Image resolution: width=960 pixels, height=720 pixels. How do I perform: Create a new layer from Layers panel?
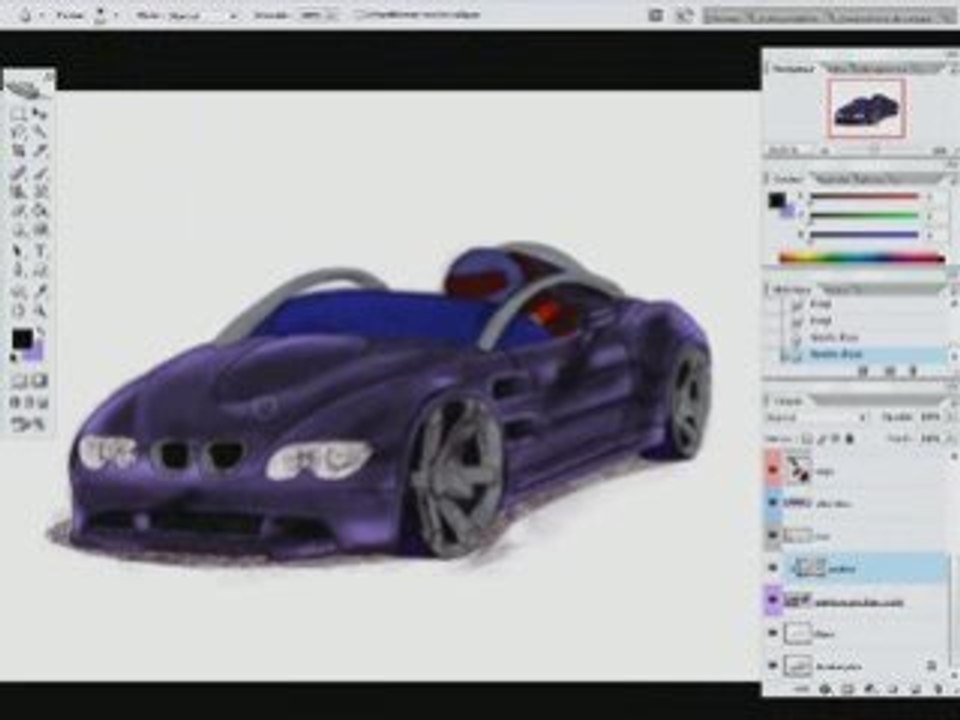917,689
